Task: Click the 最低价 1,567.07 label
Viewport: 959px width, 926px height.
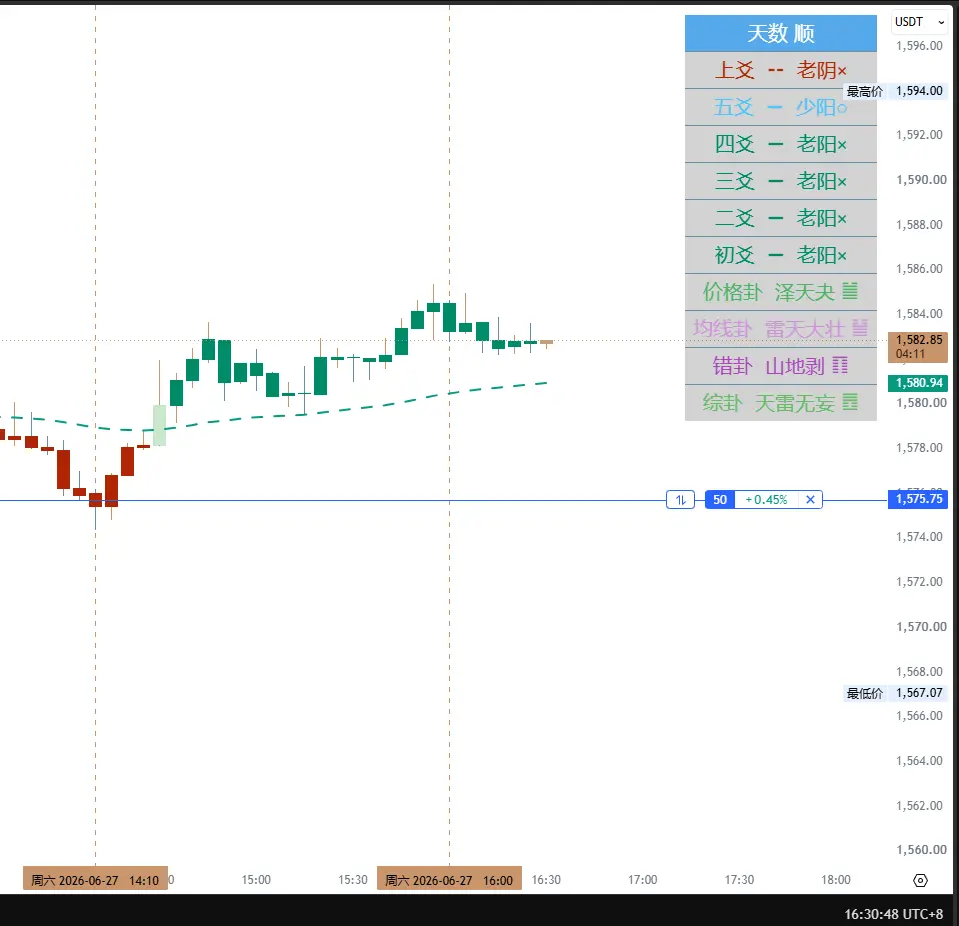Action: (x=895, y=693)
